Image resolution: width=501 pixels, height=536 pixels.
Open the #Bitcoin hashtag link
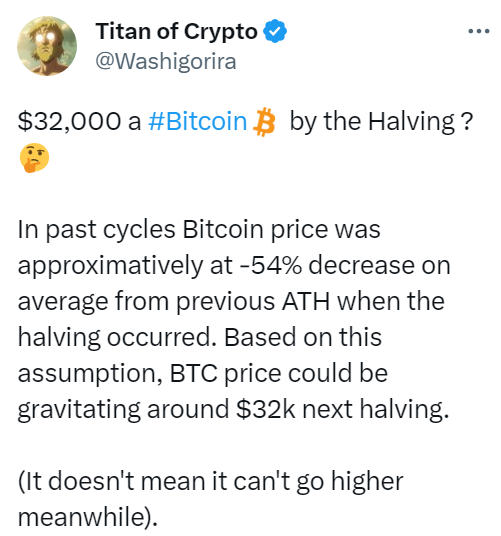[x=198, y=121]
